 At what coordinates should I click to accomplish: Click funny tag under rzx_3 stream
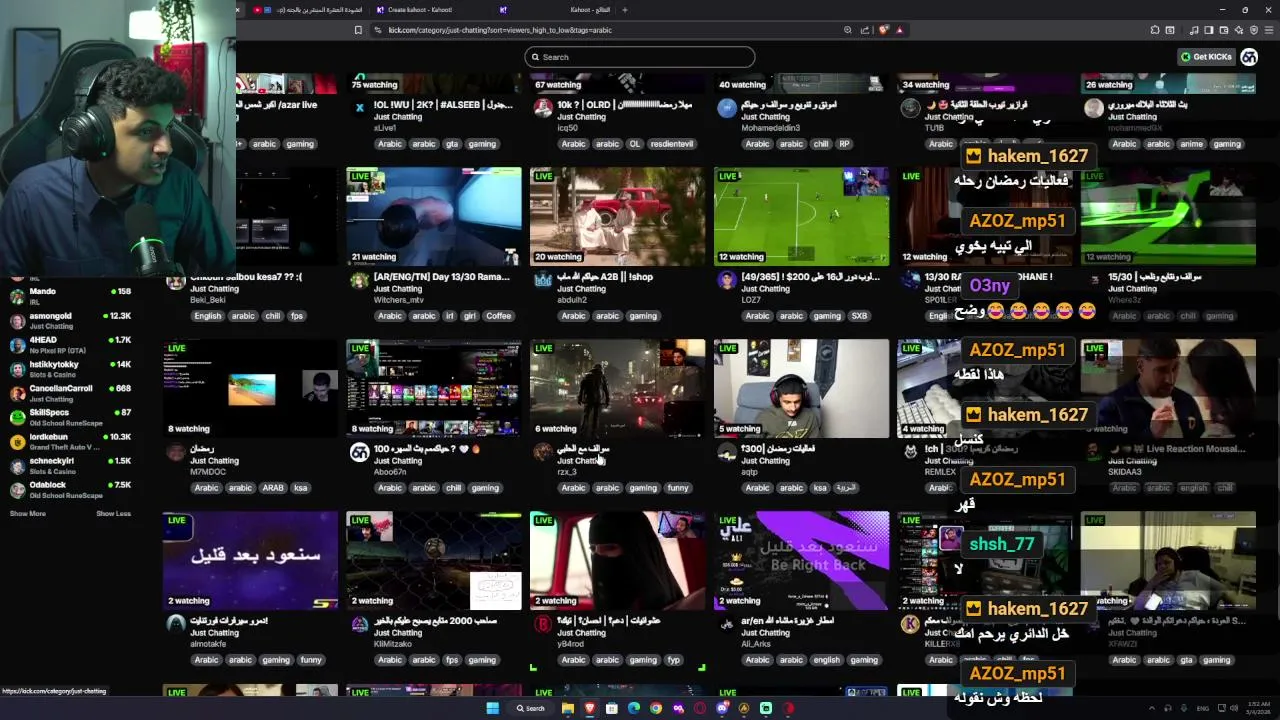pyautogui.click(x=678, y=488)
